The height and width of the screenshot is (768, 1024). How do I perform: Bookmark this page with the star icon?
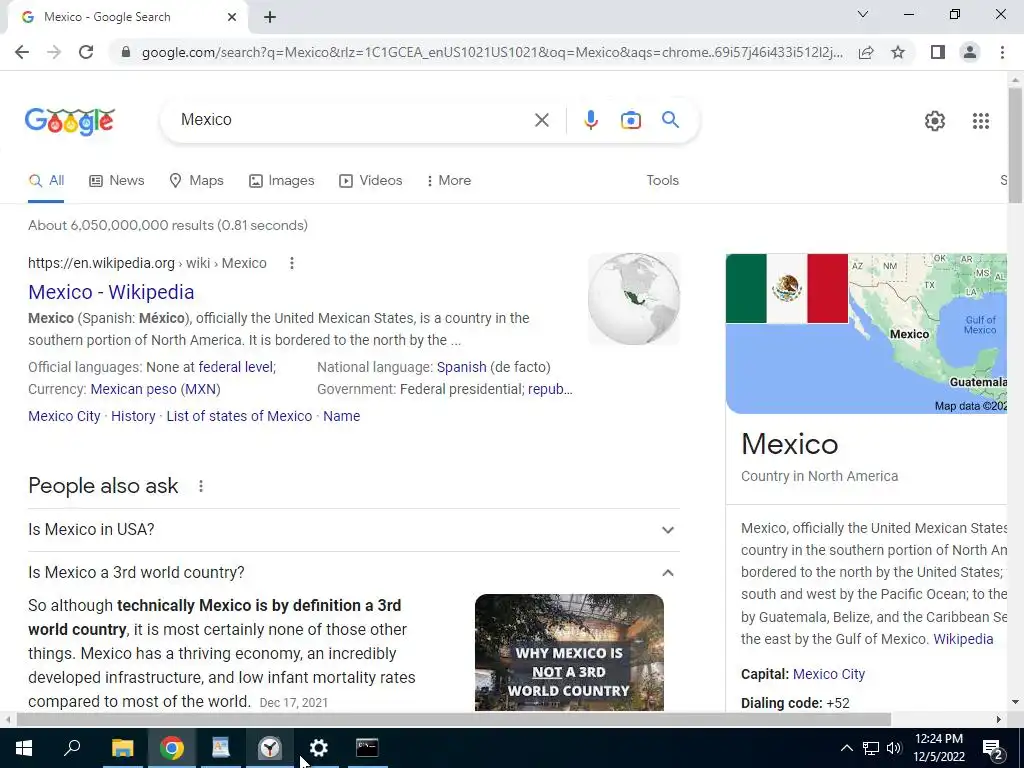pyautogui.click(x=898, y=52)
